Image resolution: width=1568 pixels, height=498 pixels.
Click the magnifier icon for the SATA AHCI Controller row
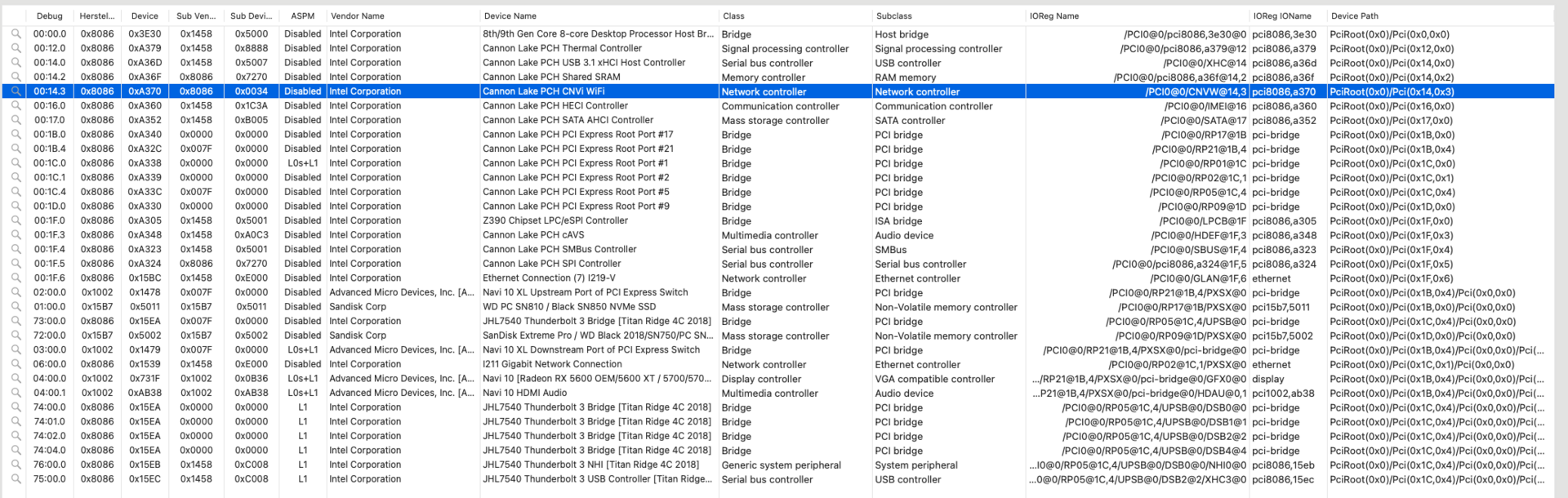click(16, 120)
